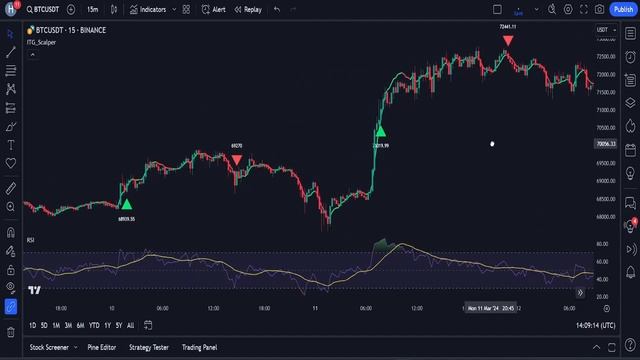This screenshot has height=360, width=640.
Task: Activate the zoom in tool
Action: click(11, 207)
